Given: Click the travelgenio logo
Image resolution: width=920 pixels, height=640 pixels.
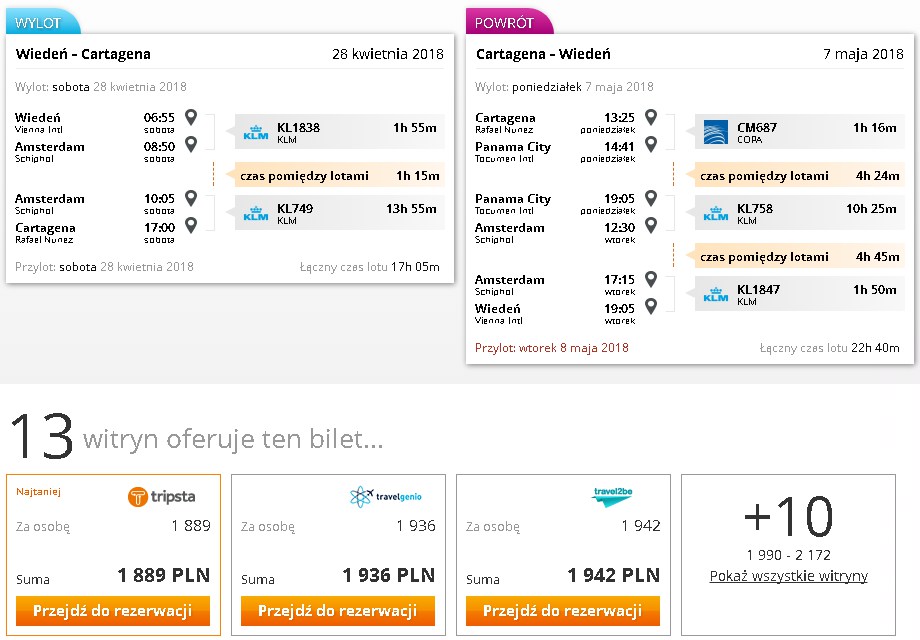Looking at the screenshot, I should [385, 496].
